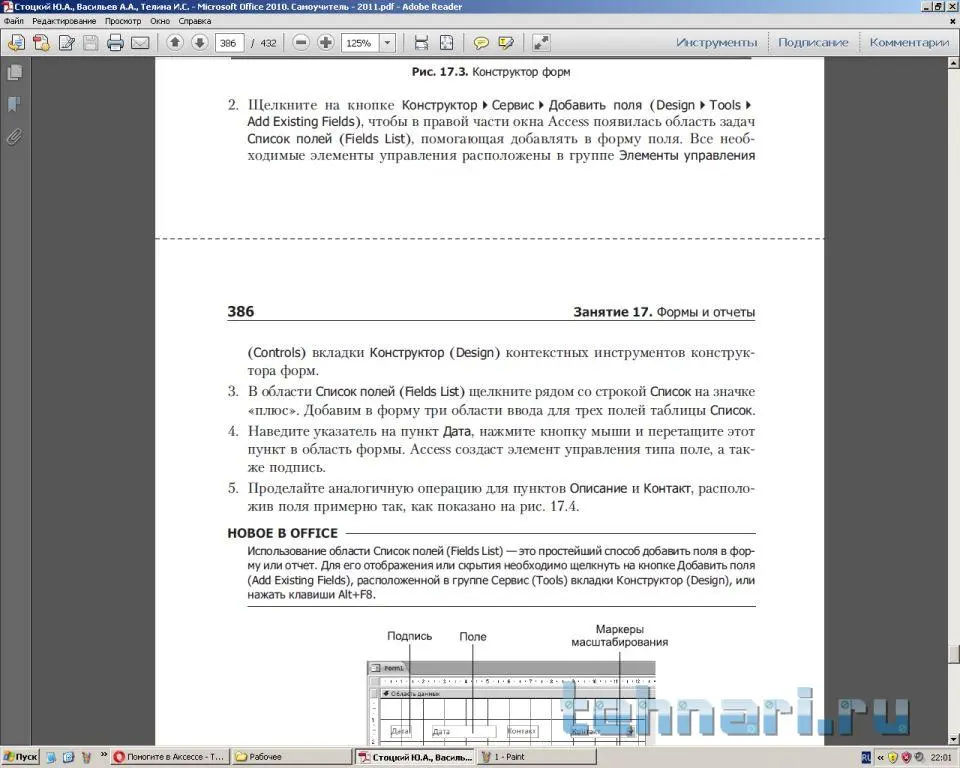This screenshot has height=768, width=960.
Task: Open the Пуск start menu
Action: click(20, 757)
